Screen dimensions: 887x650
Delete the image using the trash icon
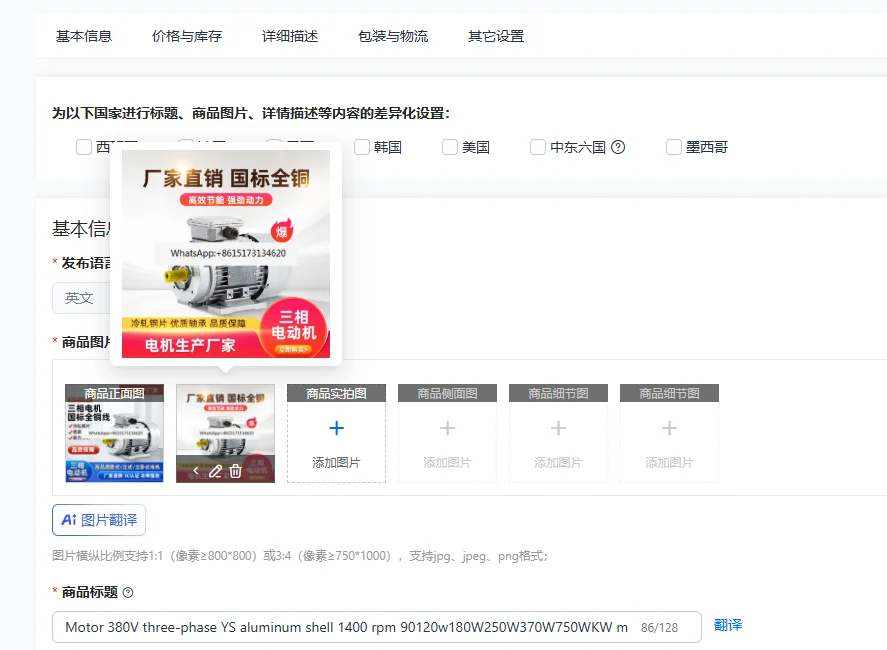coord(235,471)
